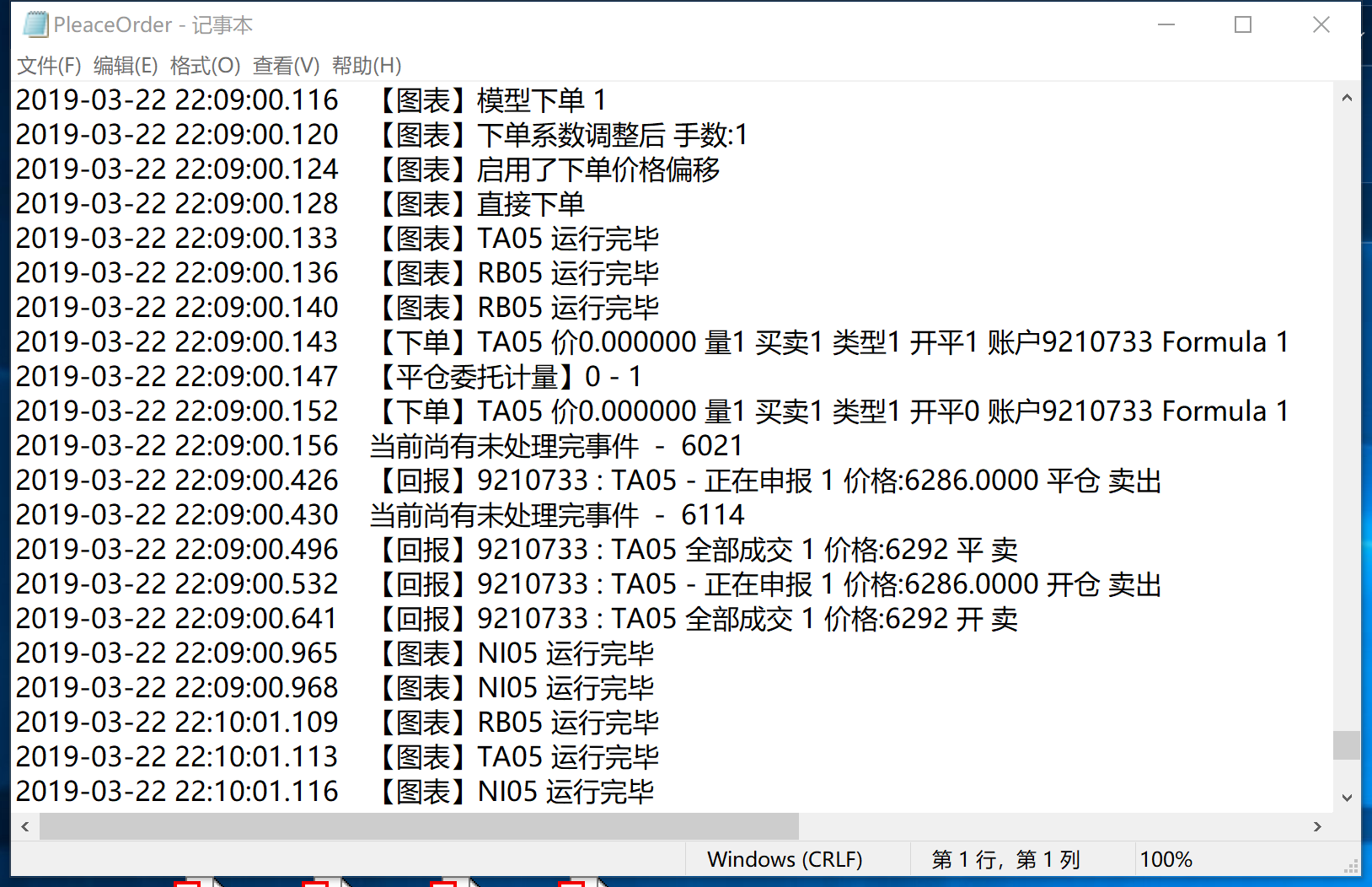
Task: Click the NI05 运行完毕 line at 22:09:00.965
Action: point(335,653)
